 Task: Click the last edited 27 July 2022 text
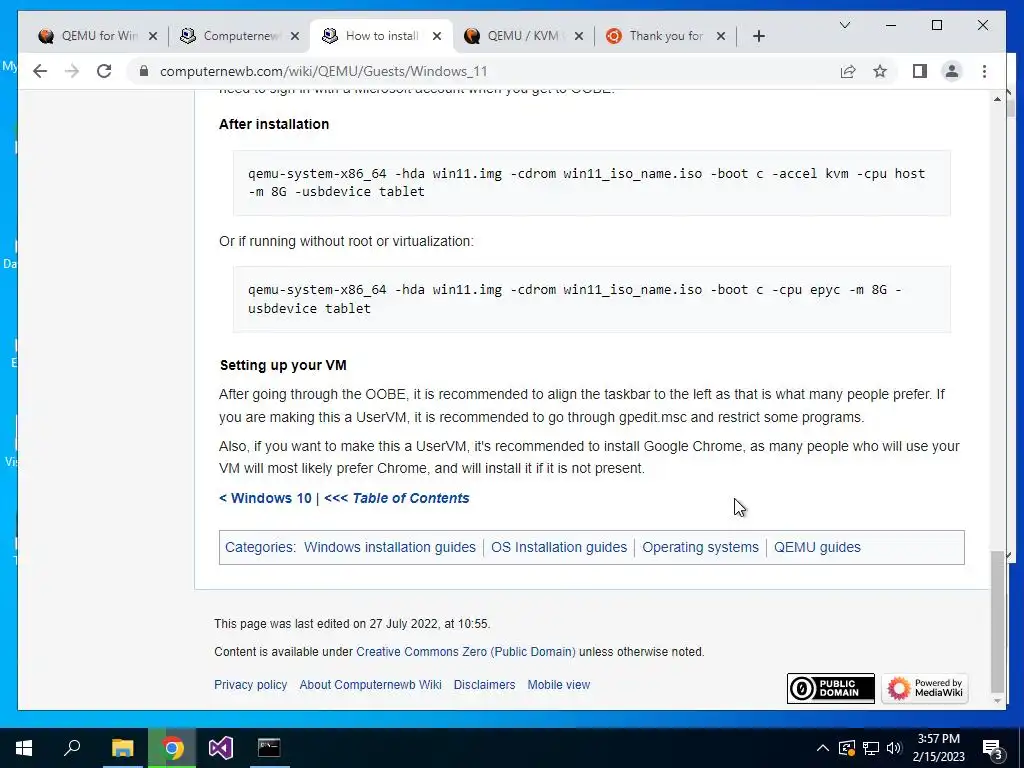352,624
